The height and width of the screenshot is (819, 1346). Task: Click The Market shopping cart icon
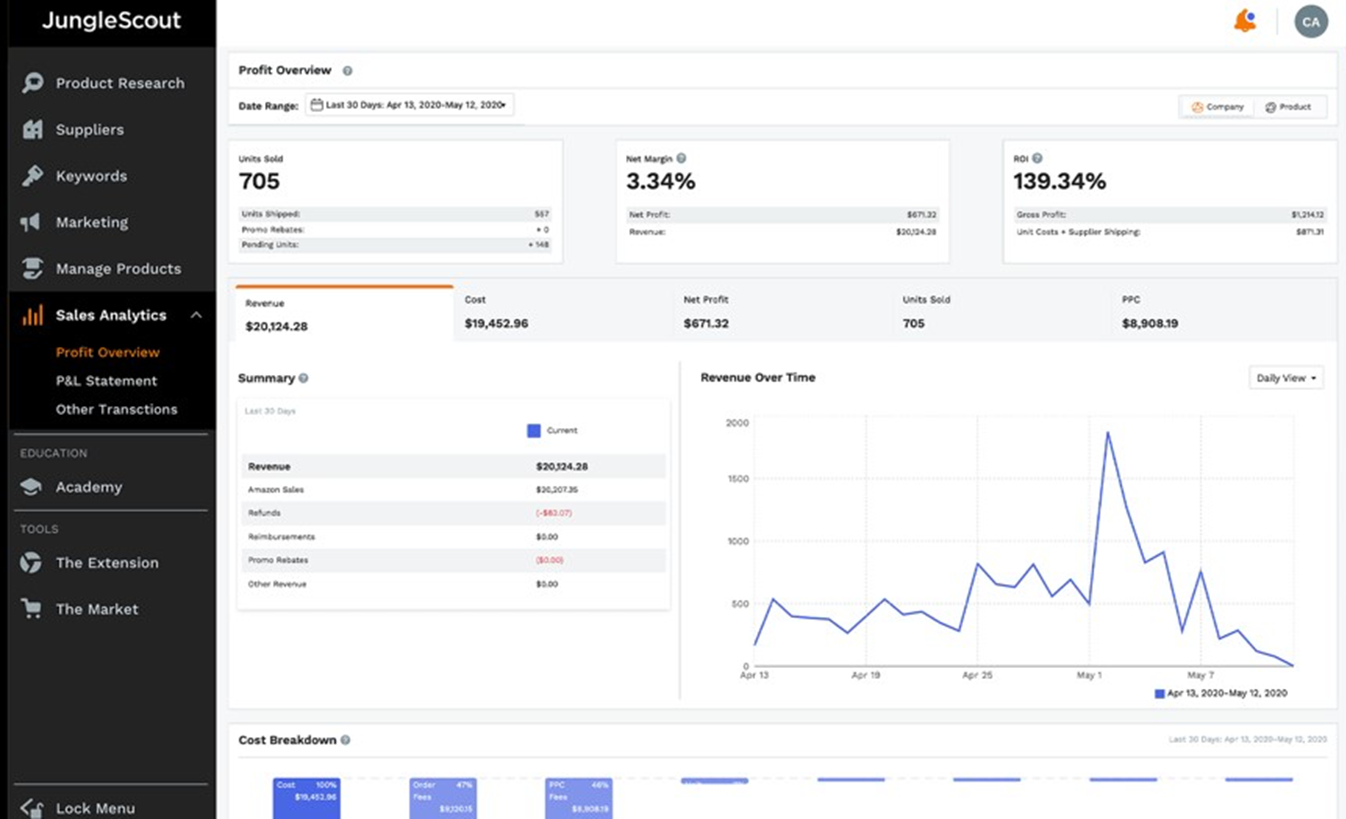(32, 608)
